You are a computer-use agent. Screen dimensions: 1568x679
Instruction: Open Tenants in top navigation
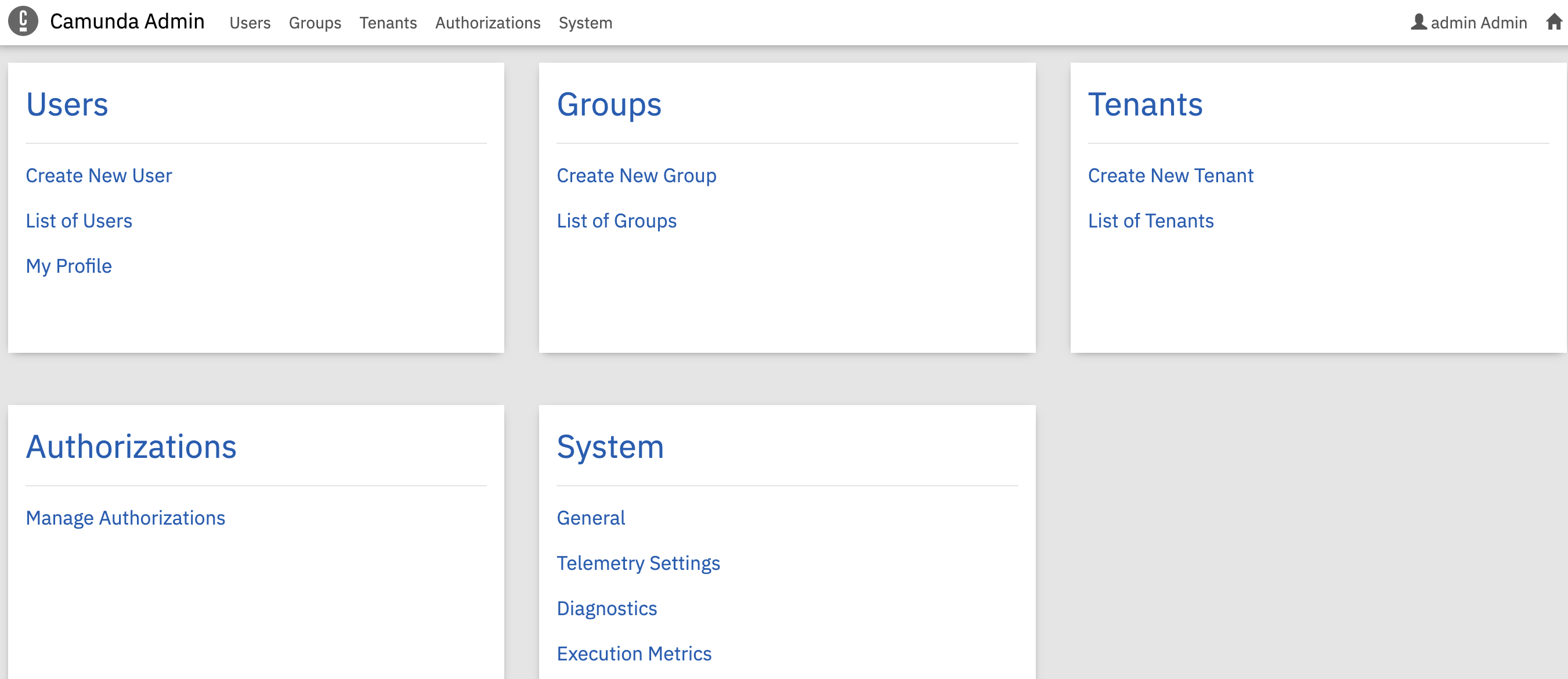[388, 23]
